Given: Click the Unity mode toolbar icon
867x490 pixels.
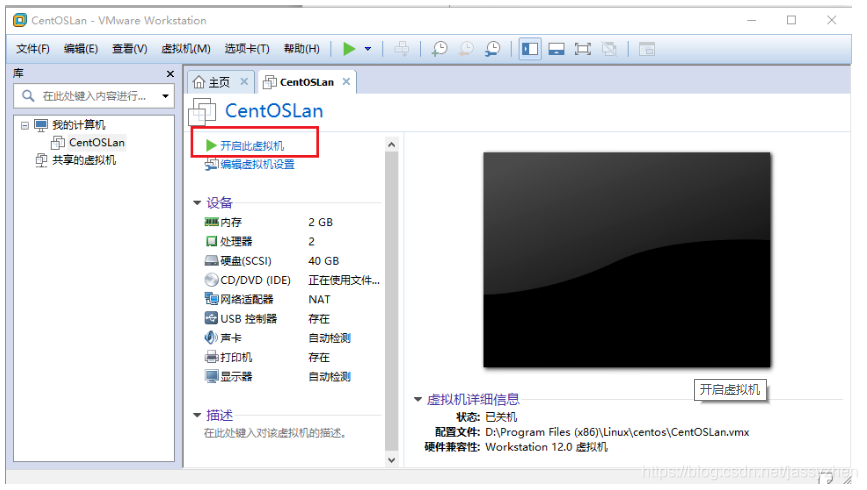Looking at the screenshot, I should [609, 49].
